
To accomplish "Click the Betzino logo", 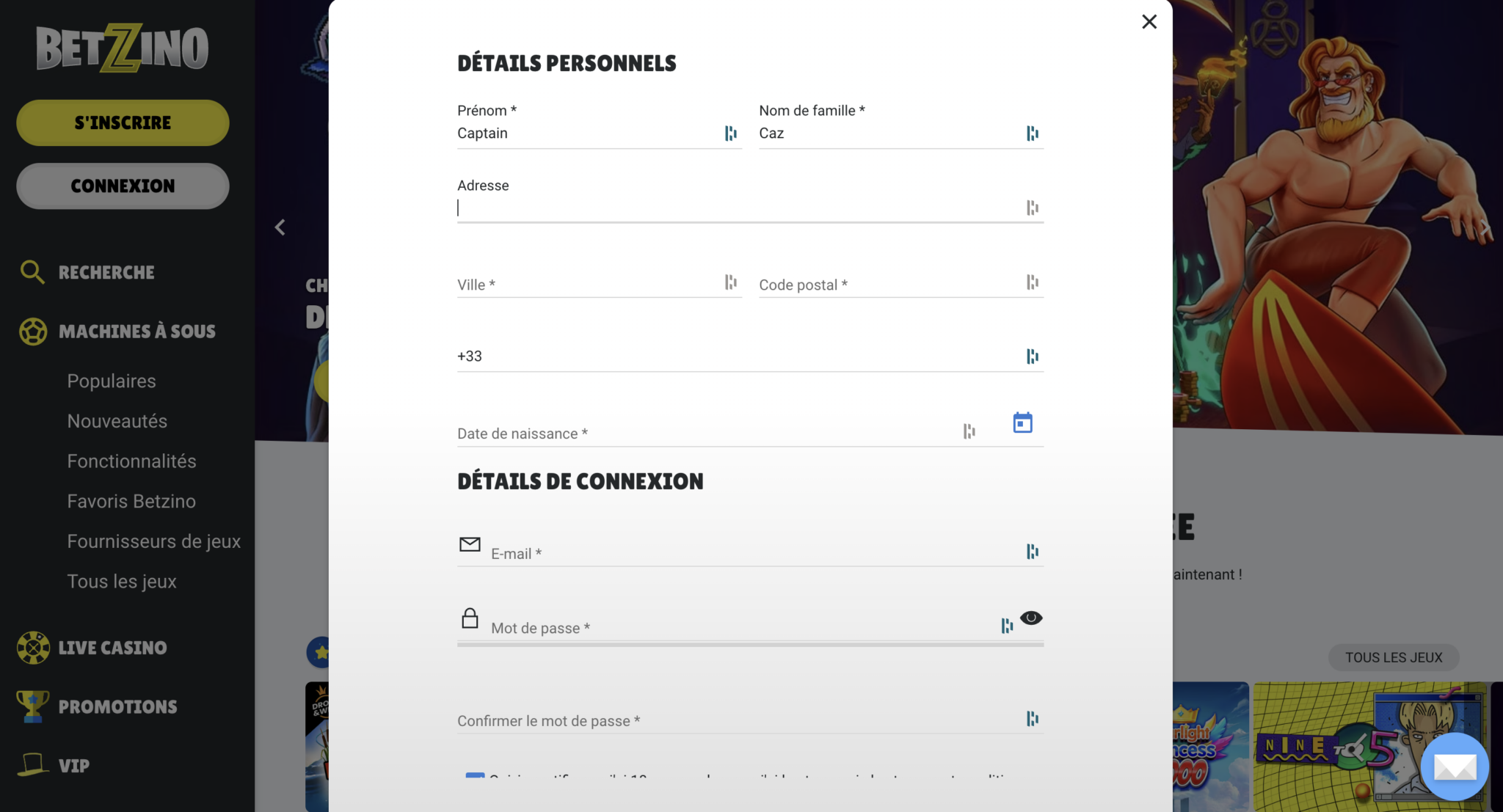I will [x=123, y=48].
